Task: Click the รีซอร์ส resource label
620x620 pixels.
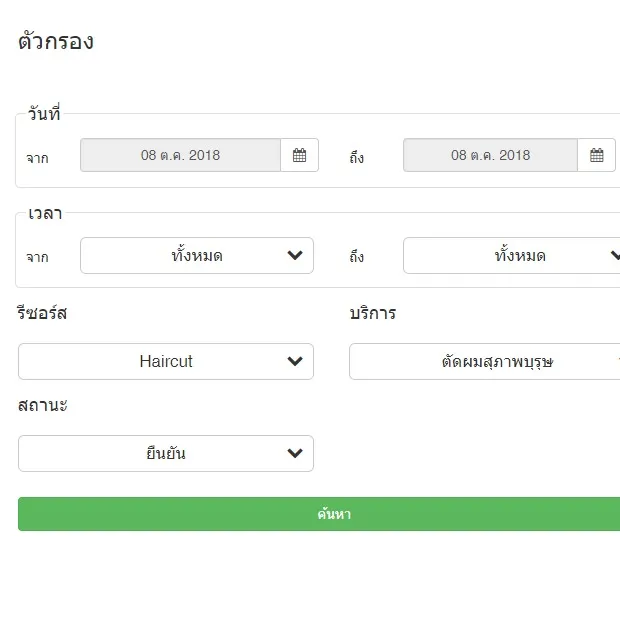Action: [42, 313]
